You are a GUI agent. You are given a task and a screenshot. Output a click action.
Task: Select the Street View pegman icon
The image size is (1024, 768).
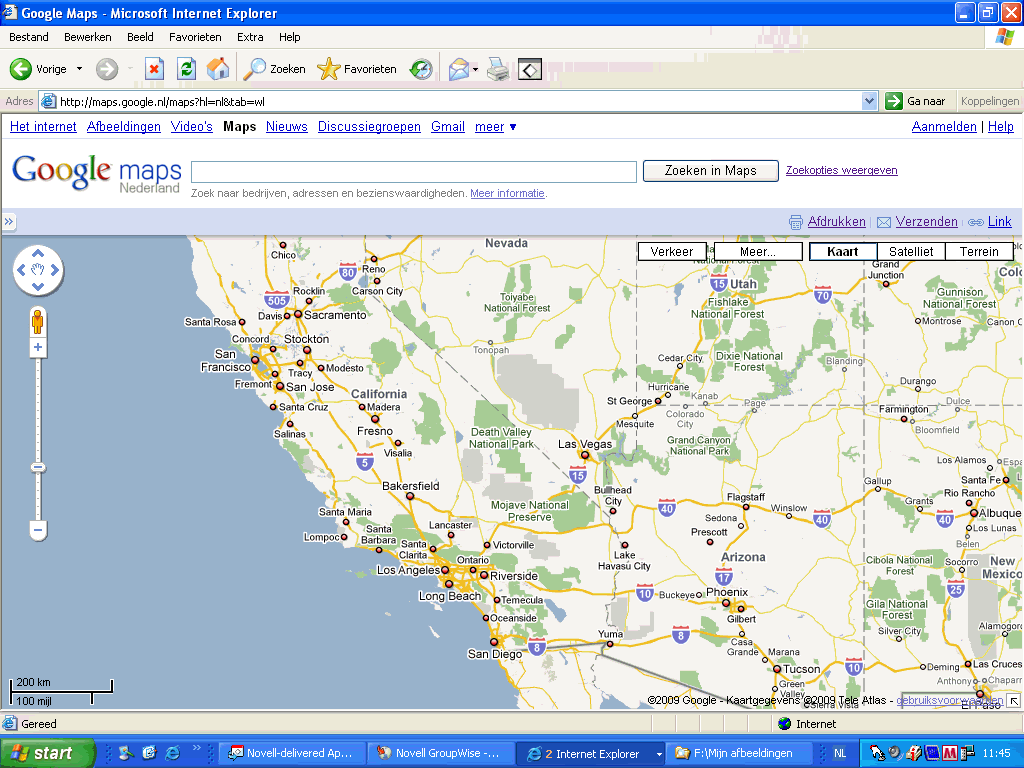click(38, 322)
